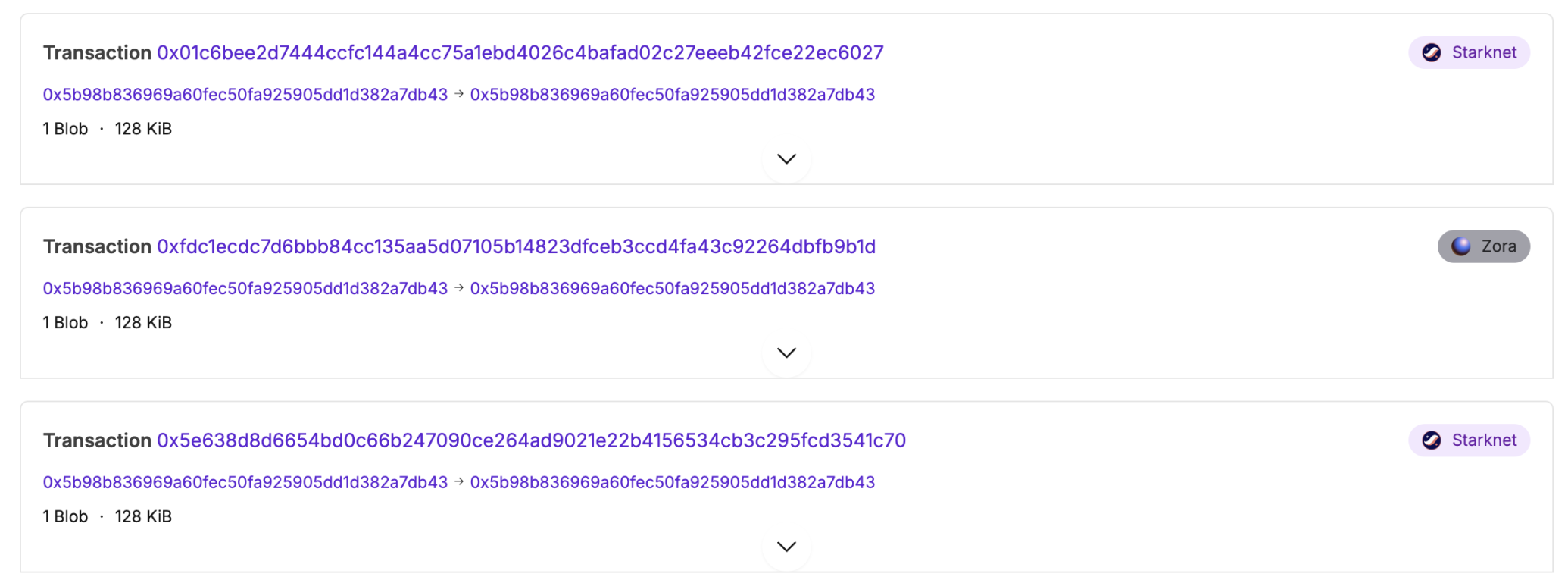
Task: Open sender address under transaction 0x01c6bee2
Action: [245, 95]
